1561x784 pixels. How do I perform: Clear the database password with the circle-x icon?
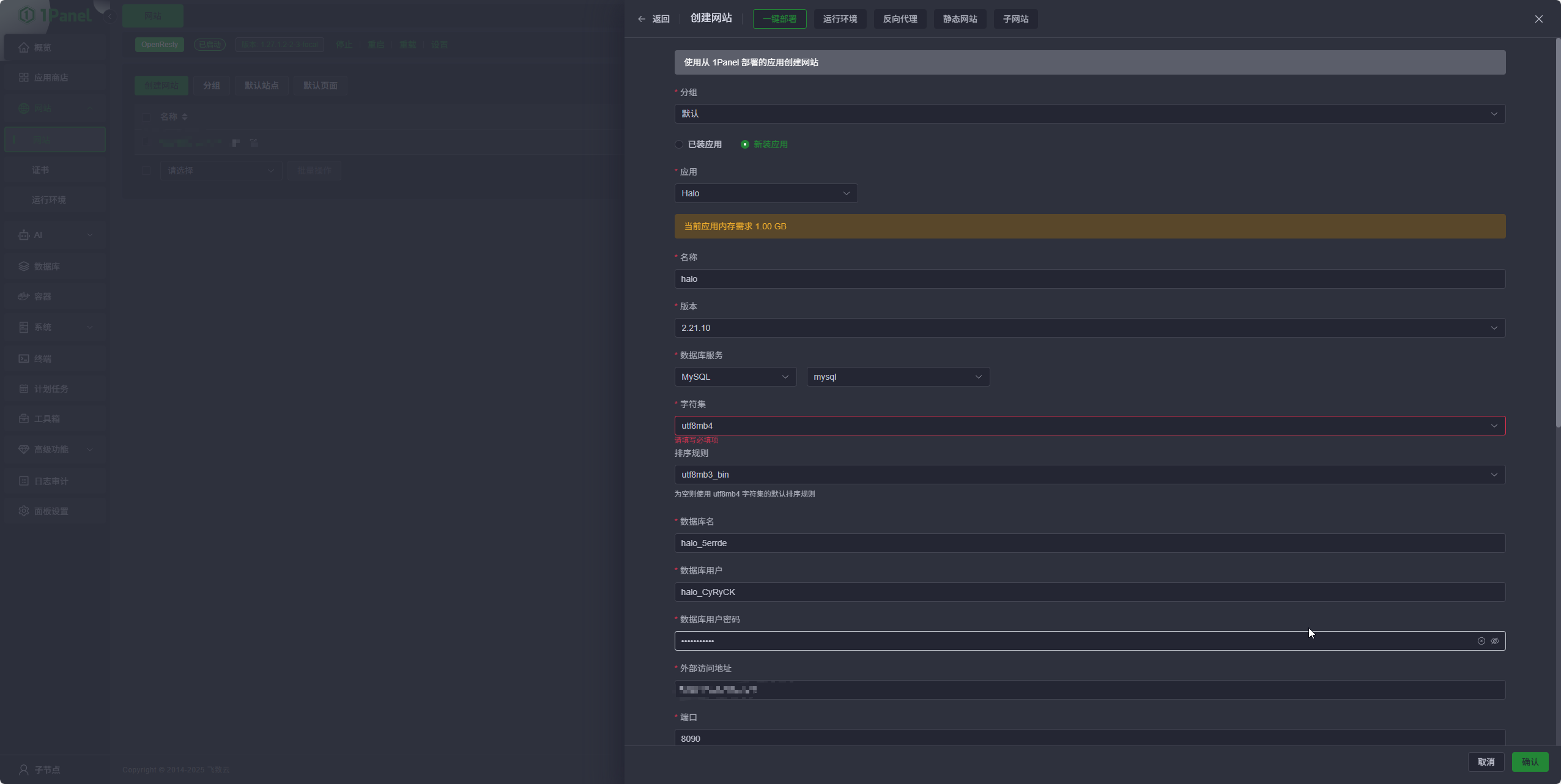coord(1481,641)
